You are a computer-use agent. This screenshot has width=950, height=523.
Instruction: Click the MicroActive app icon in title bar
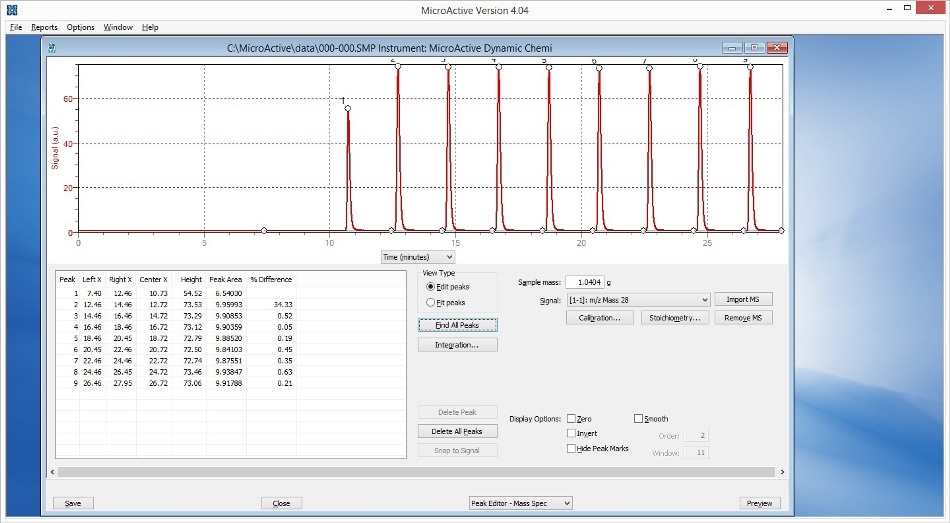pyautogui.click(x=12, y=10)
